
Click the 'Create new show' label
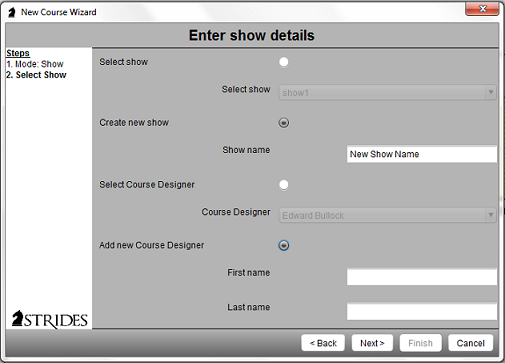(x=134, y=123)
